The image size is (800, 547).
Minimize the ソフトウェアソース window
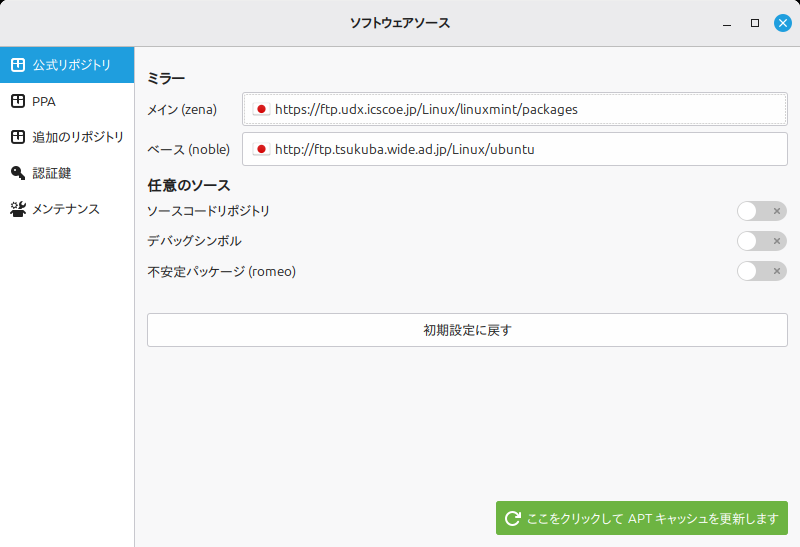click(727, 23)
